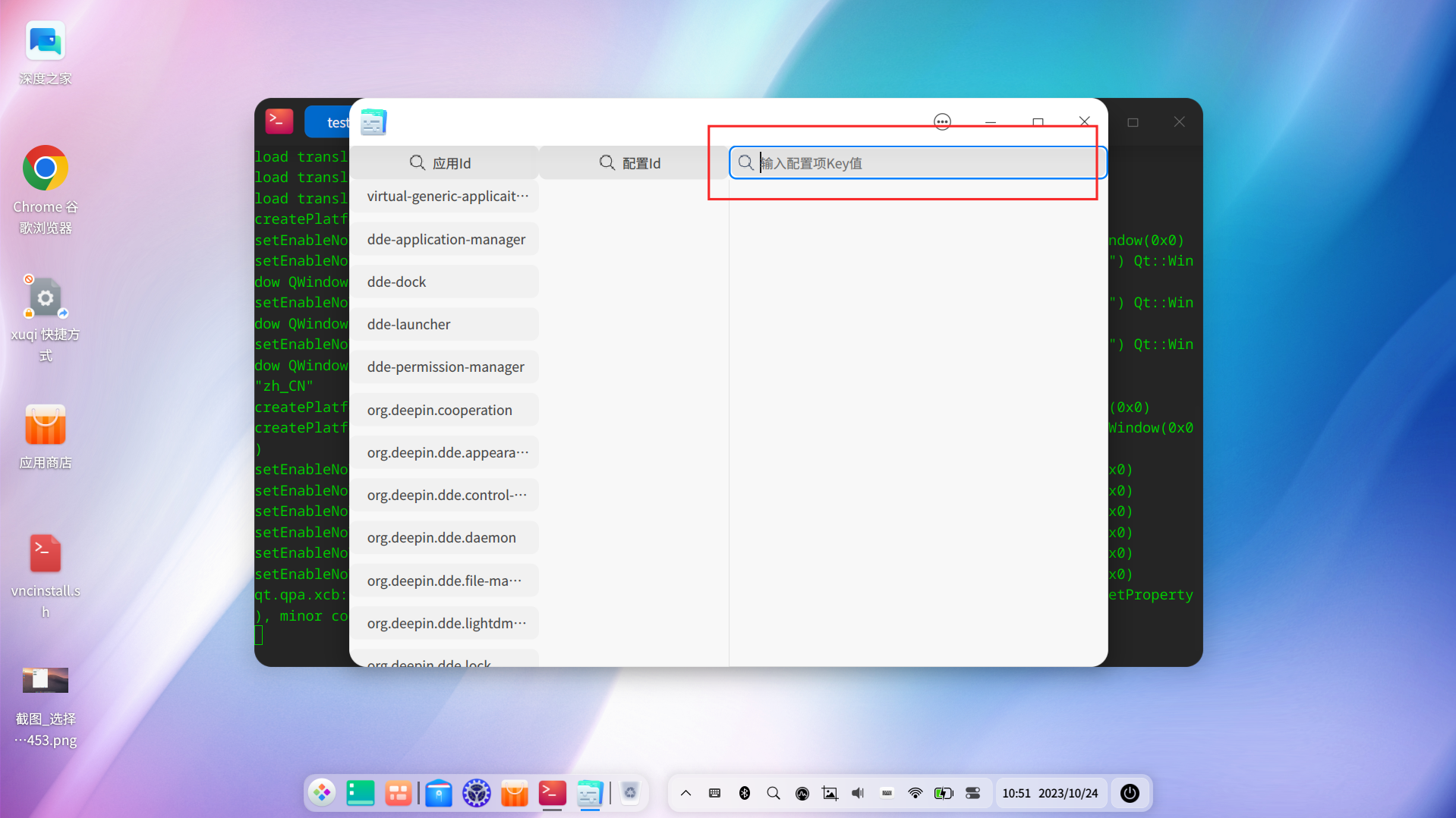This screenshot has width=1456, height=818.
Task: Open volume control from the tray
Action: tap(858, 793)
